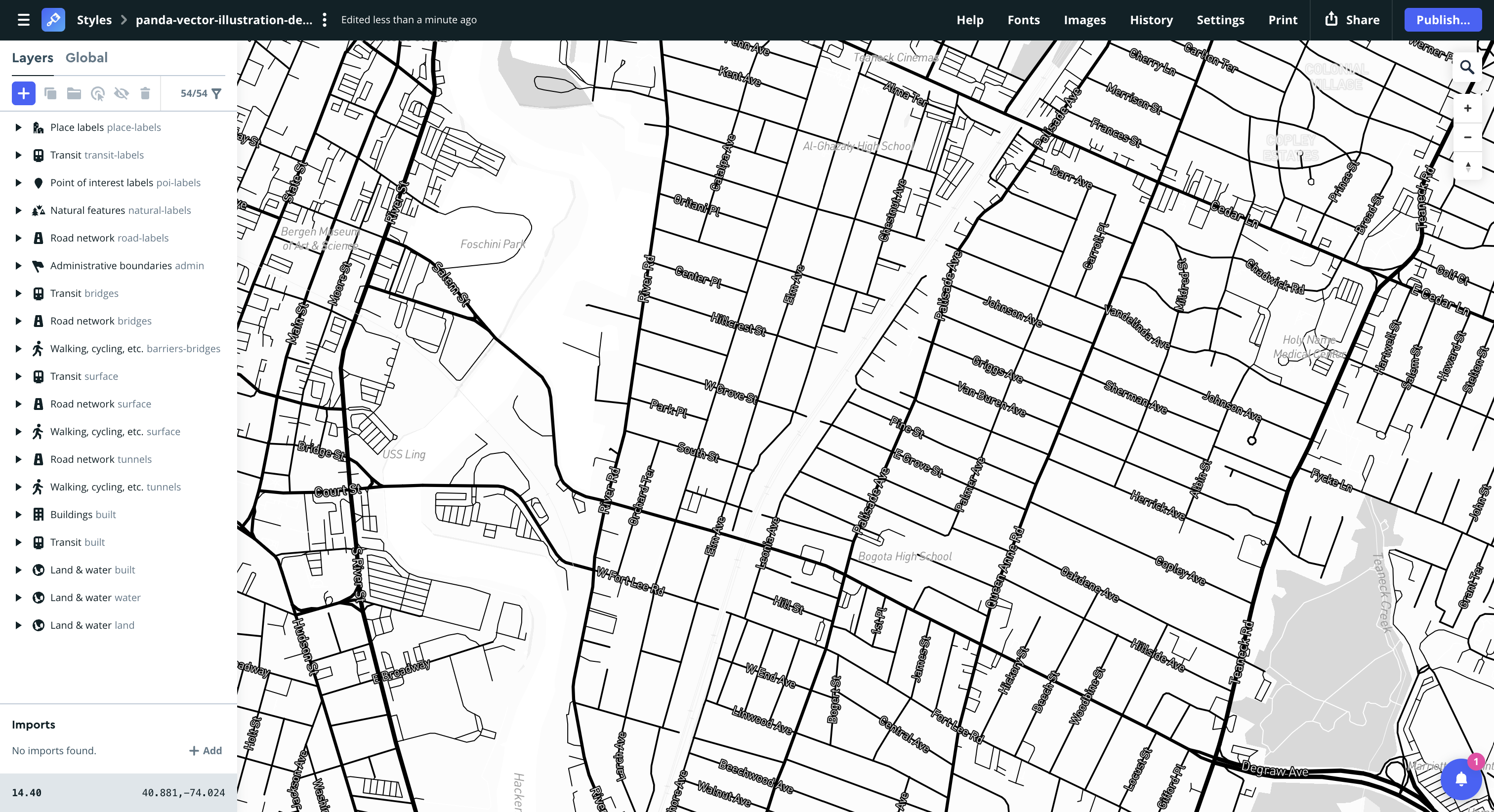Viewport: 1494px width, 812px height.
Task: Click the delete layers trash icon
Action: click(x=145, y=93)
